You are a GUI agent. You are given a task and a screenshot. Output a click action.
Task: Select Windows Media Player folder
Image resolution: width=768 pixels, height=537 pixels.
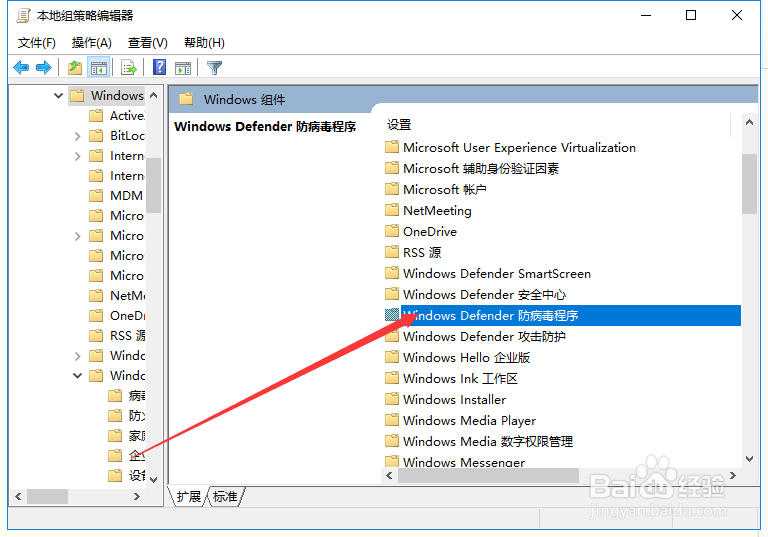(x=460, y=420)
